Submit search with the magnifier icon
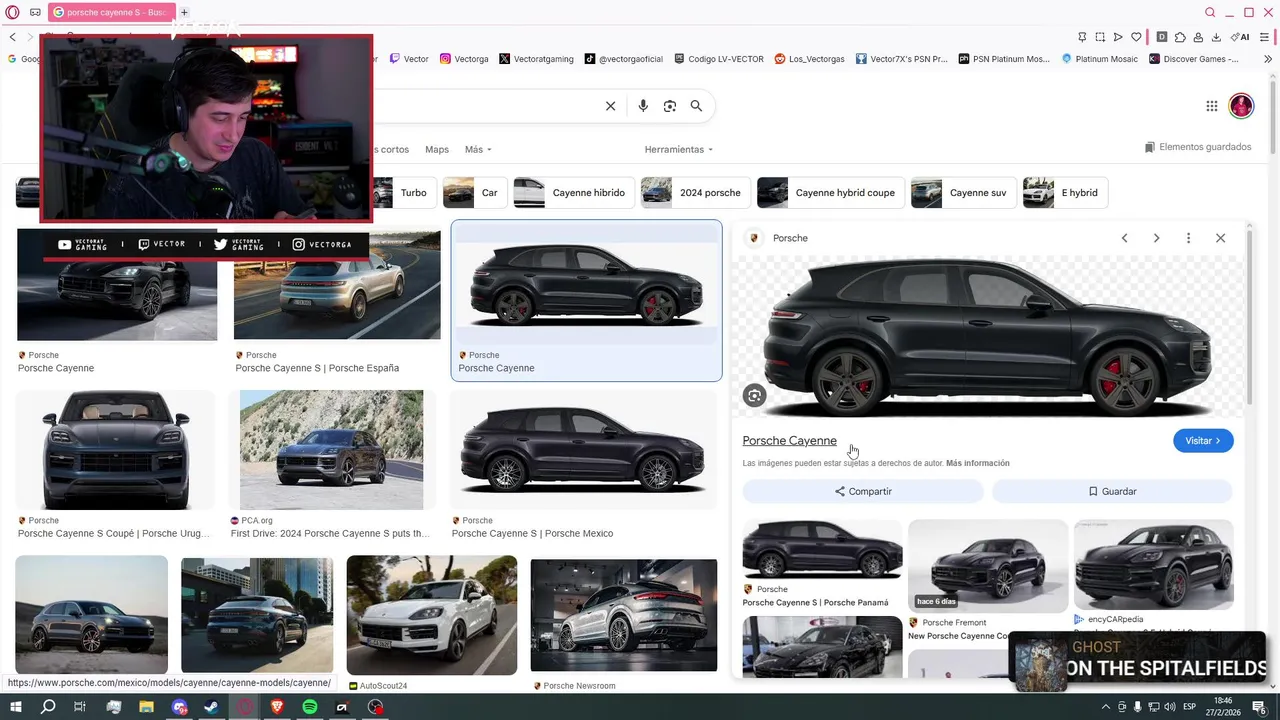 click(696, 106)
